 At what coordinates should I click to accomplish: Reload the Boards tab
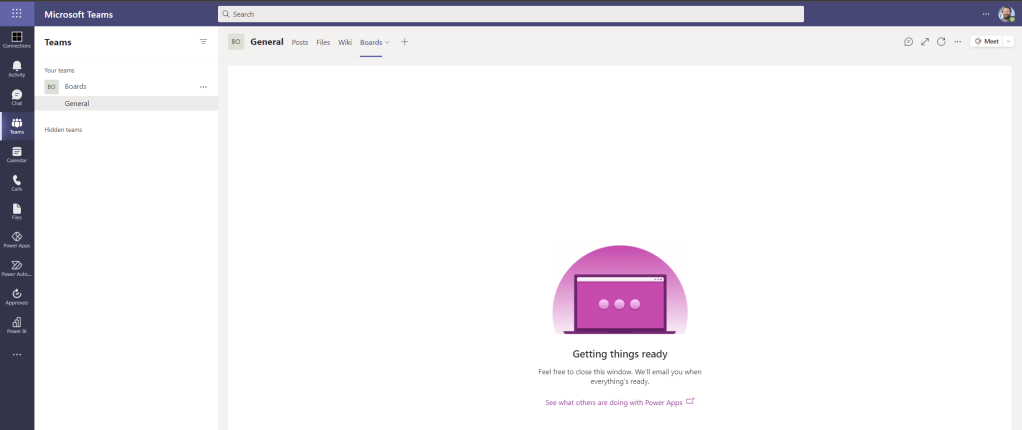[941, 42]
